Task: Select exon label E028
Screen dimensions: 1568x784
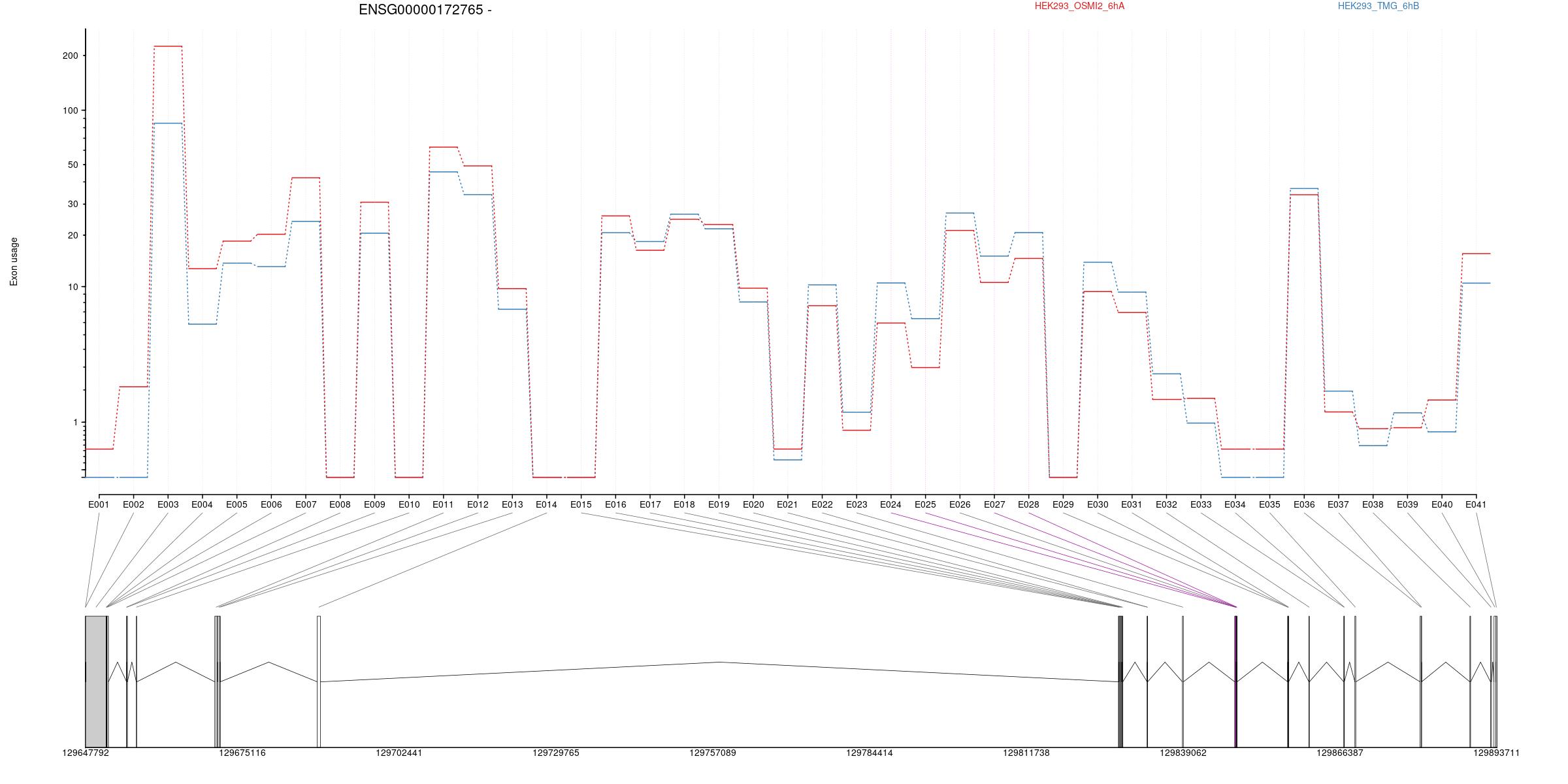Action: 1028,504
